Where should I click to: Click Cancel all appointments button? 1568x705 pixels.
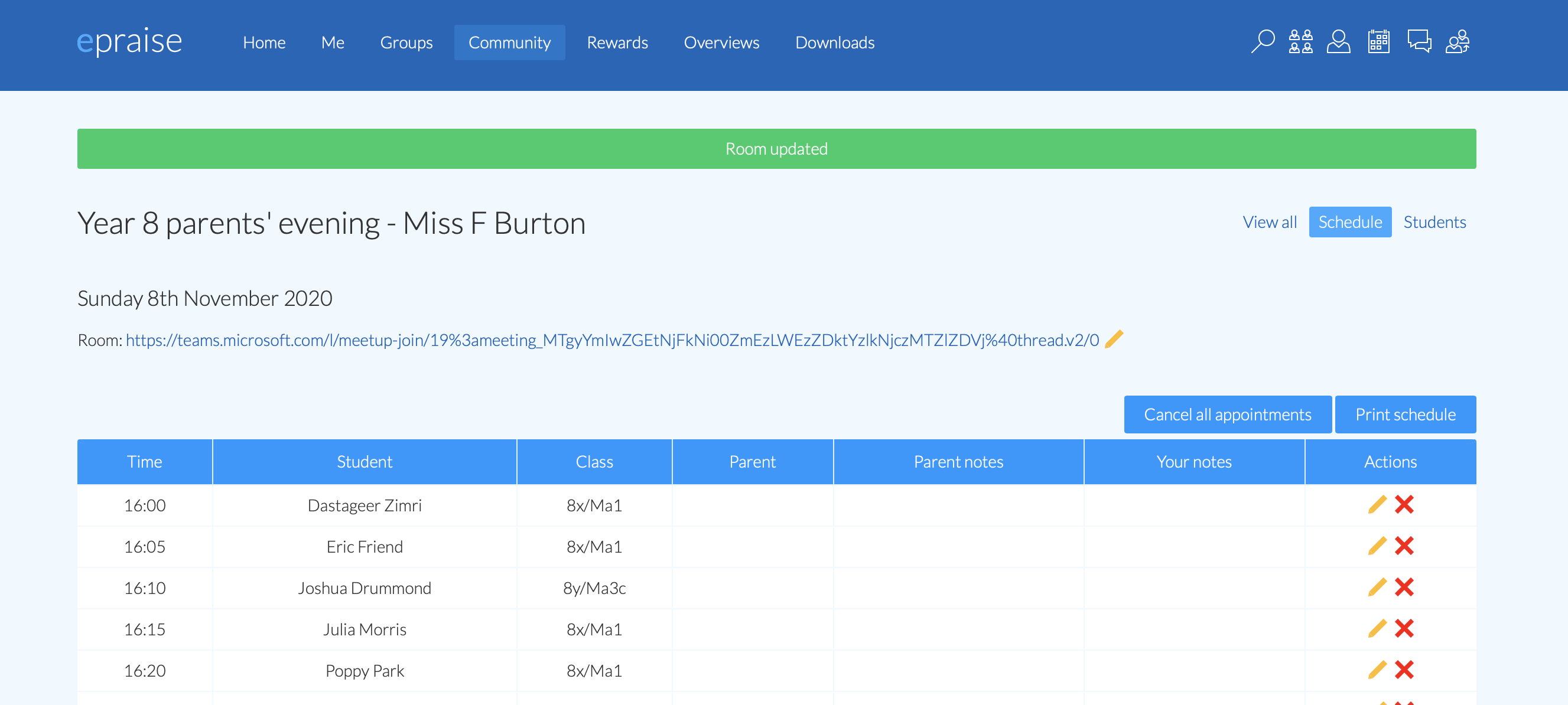click(x=1227, y=414)
